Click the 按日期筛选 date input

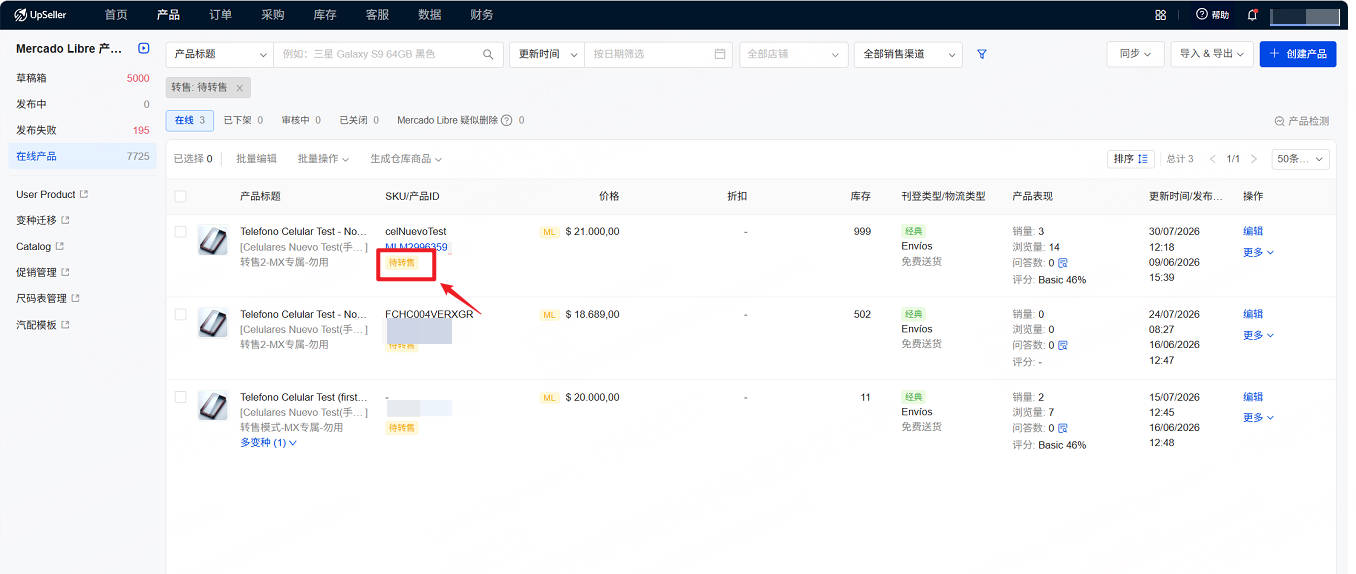click(x=658, y=54)
